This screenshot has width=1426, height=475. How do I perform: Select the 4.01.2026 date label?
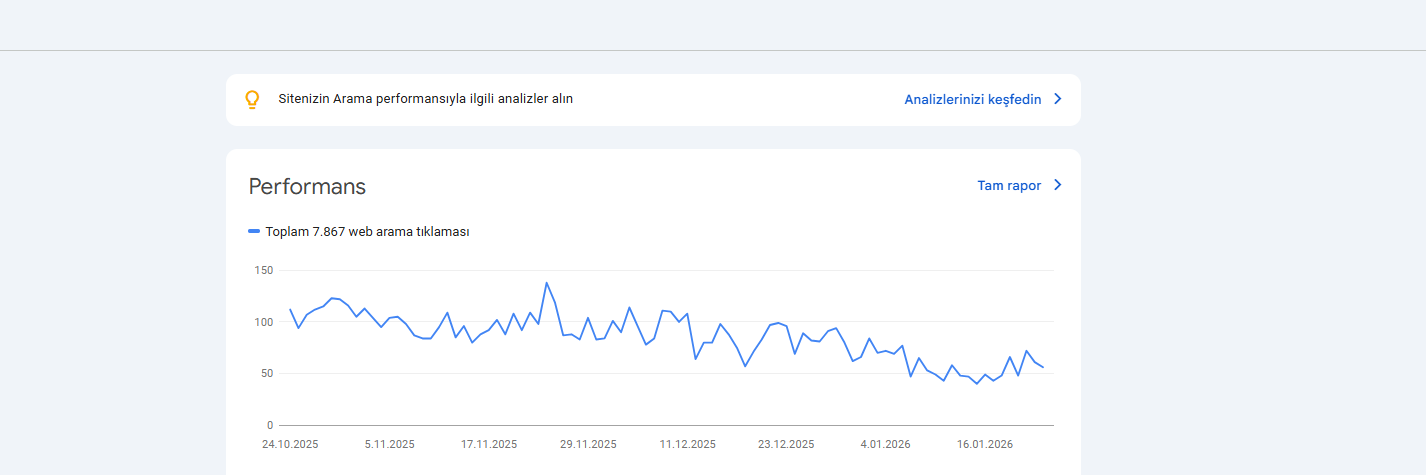tap(885, 445)
